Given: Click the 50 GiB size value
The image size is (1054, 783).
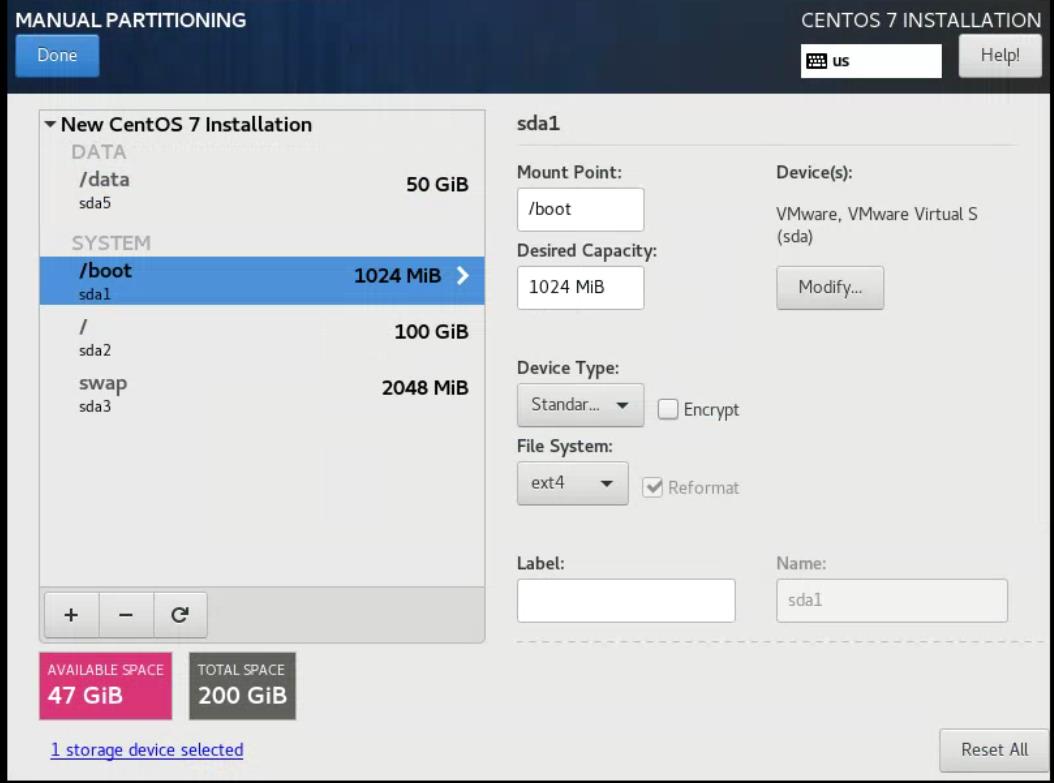Looking at the screenshot, I should (x=437, y=184).
